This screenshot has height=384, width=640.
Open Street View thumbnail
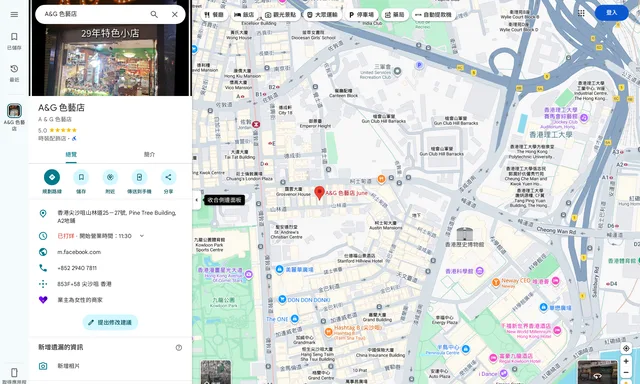coord(598,372)
